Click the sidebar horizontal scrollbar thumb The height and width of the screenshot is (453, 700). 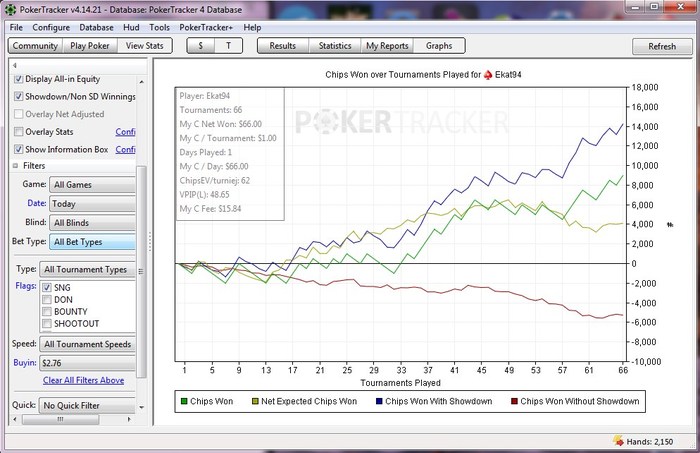pos(60,419)
